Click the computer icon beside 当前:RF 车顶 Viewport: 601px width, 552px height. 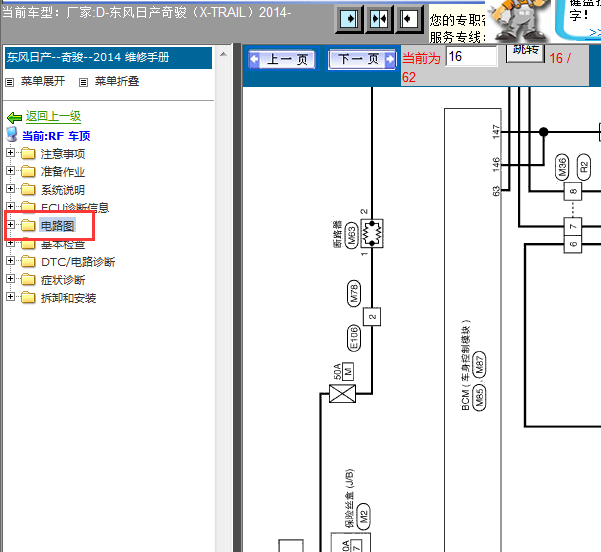click(x=12, y=135)
